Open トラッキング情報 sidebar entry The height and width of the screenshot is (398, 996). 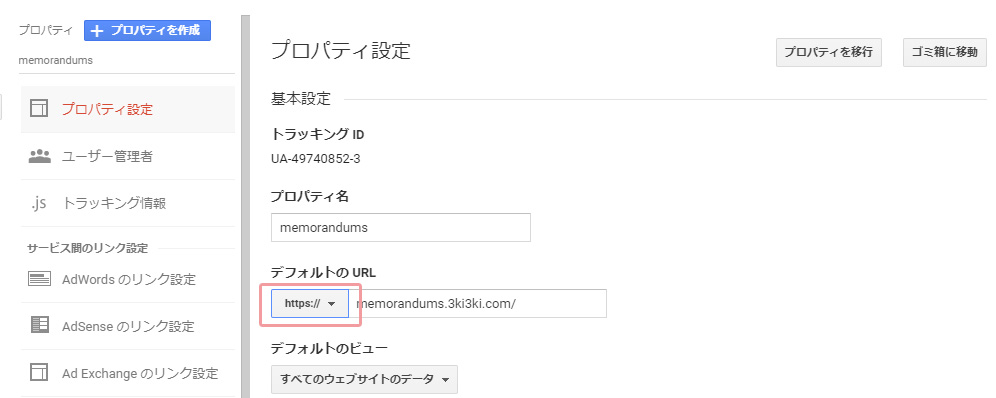click(128, 203)
